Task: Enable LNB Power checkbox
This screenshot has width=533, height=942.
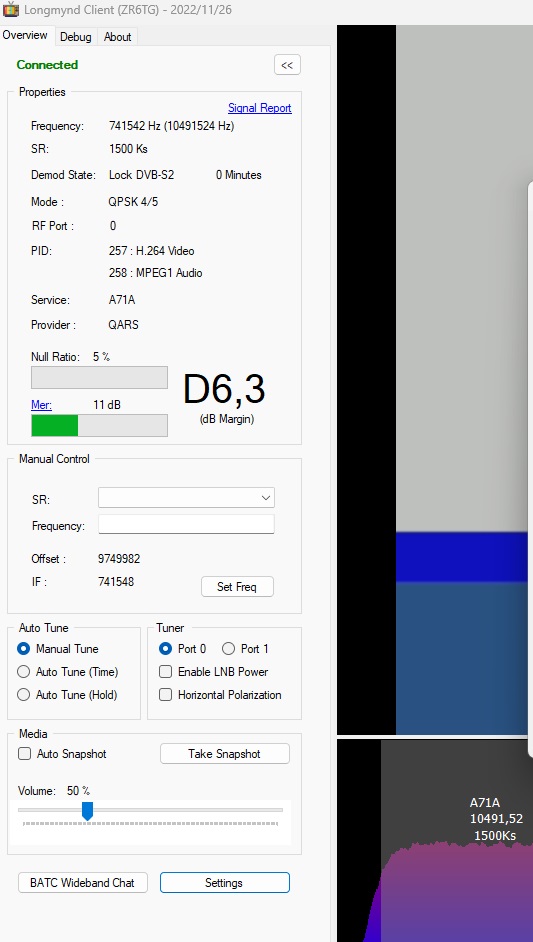Action: coord(213,672)
